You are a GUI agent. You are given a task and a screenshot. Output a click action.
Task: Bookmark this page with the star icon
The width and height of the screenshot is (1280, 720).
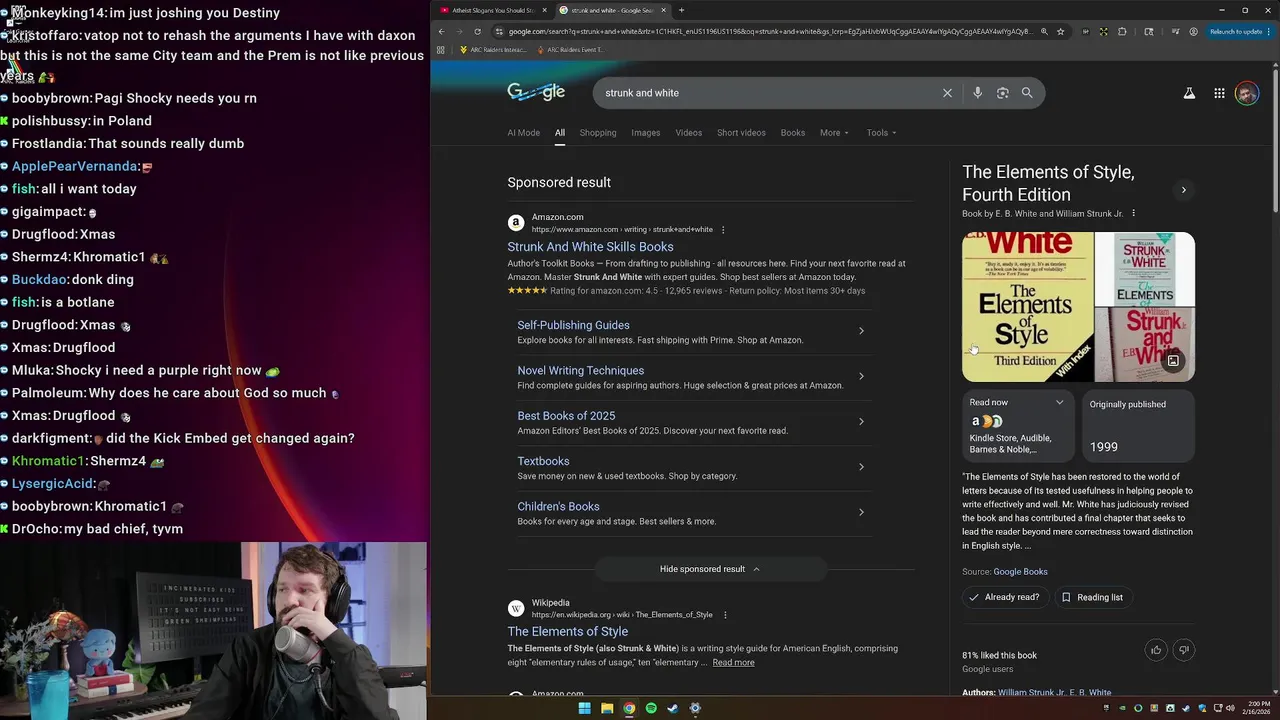(x=1060, y=31)
